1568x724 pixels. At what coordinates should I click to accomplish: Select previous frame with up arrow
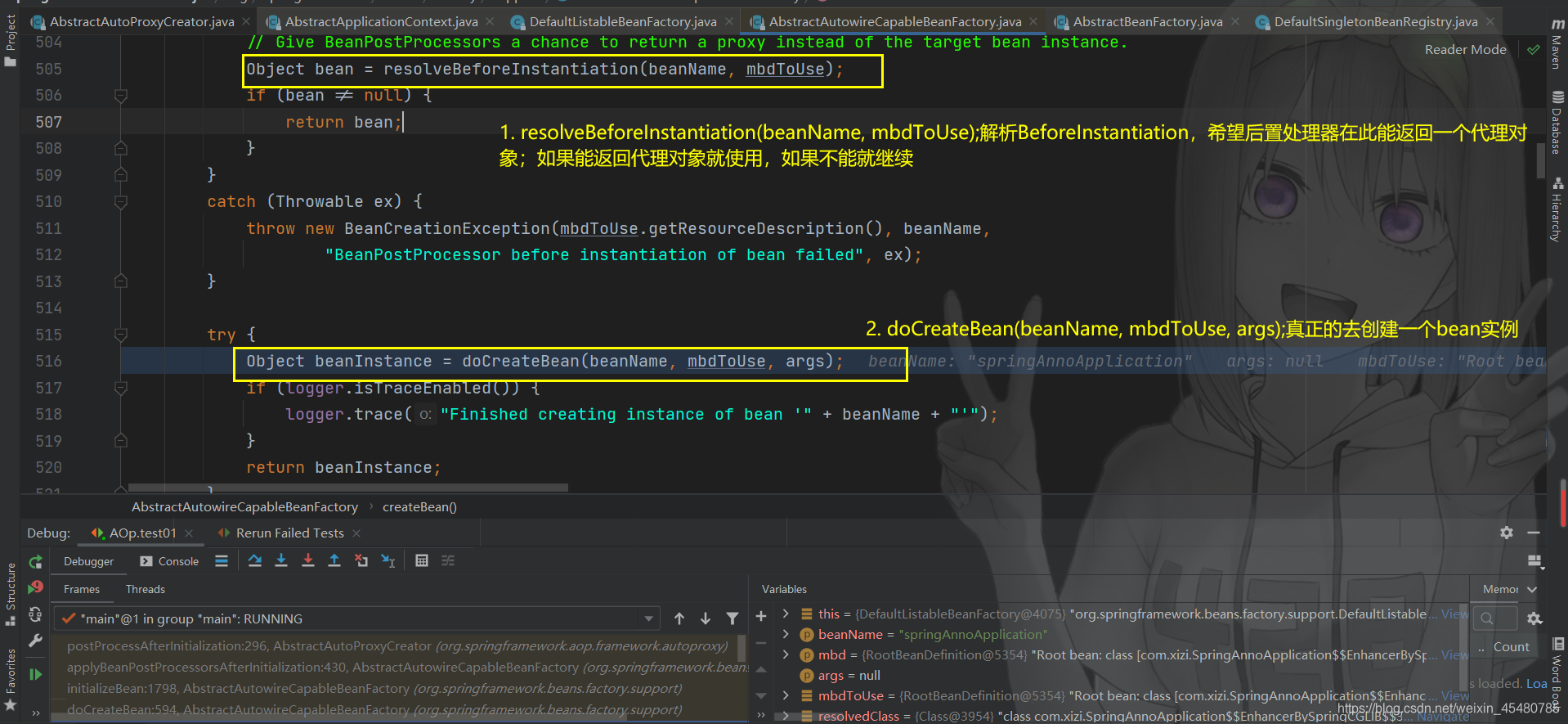pos(679,618)
